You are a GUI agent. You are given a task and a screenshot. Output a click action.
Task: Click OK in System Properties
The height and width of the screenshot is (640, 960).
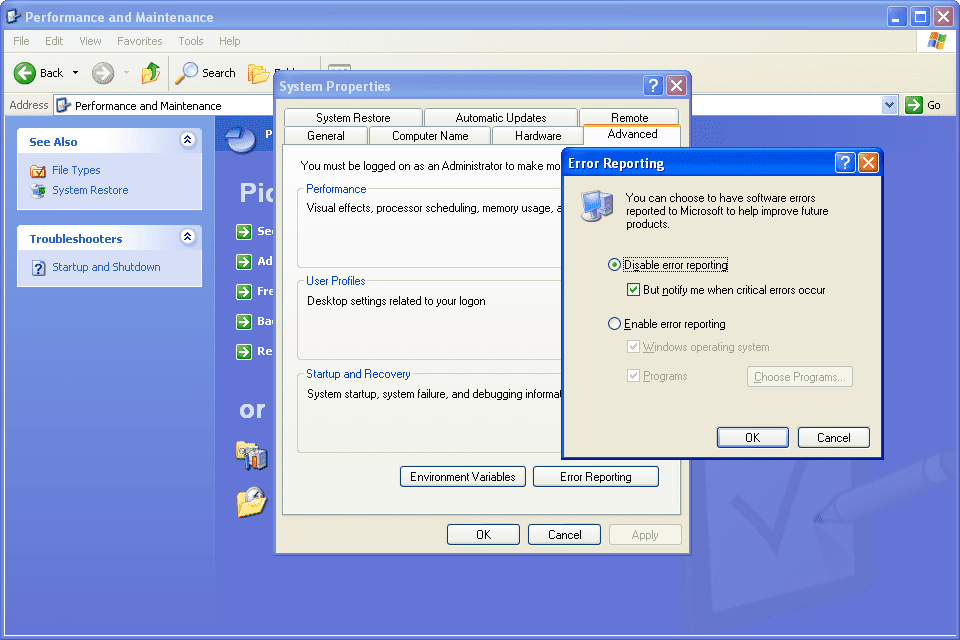pos(483,535)
